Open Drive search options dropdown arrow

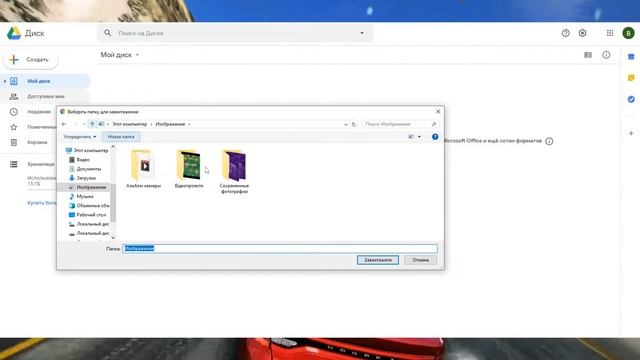pos(362,33)
